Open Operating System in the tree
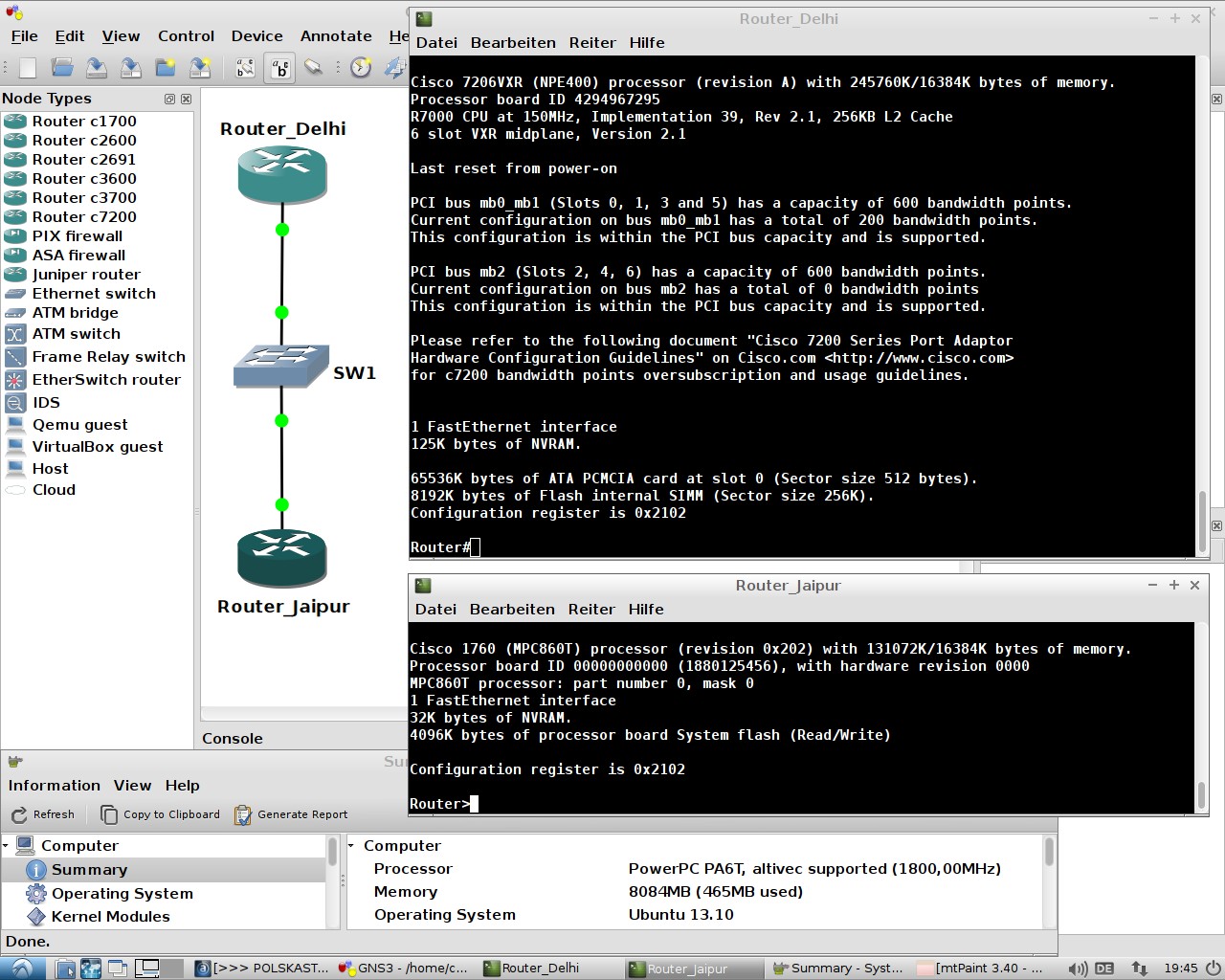This screenshot has width=1225, height=980. pos(122,894)
